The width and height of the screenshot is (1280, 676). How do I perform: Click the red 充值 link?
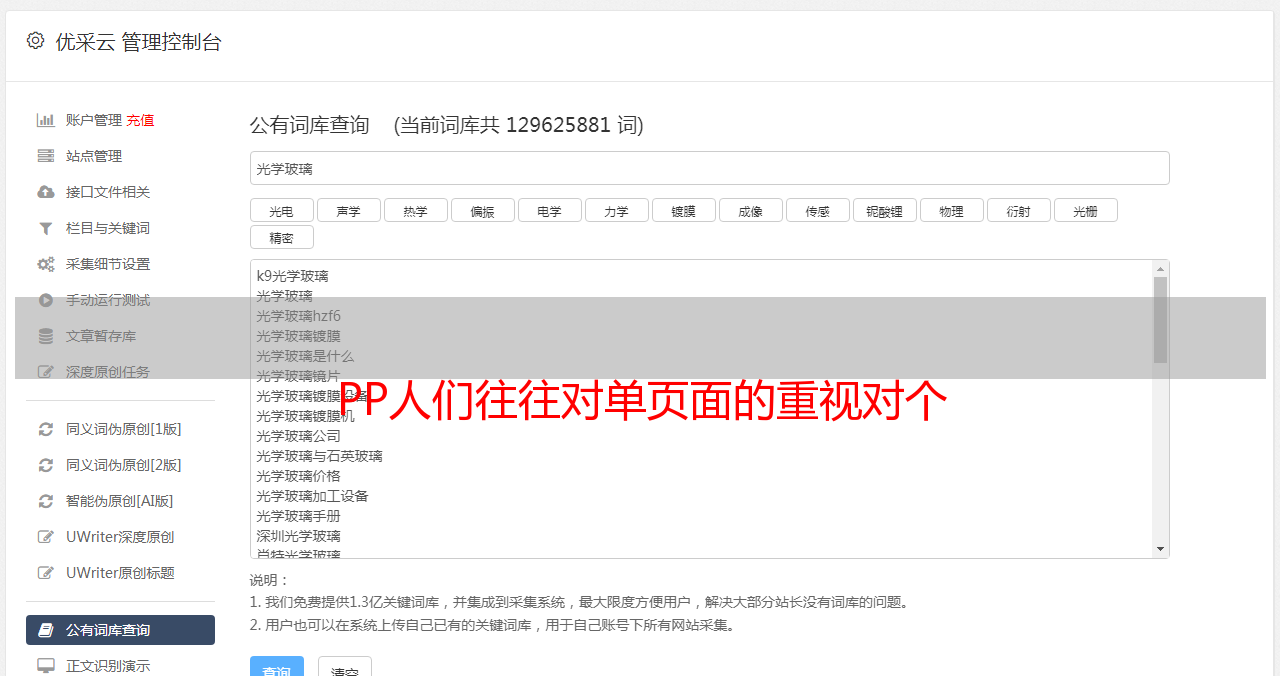[140, 120]
